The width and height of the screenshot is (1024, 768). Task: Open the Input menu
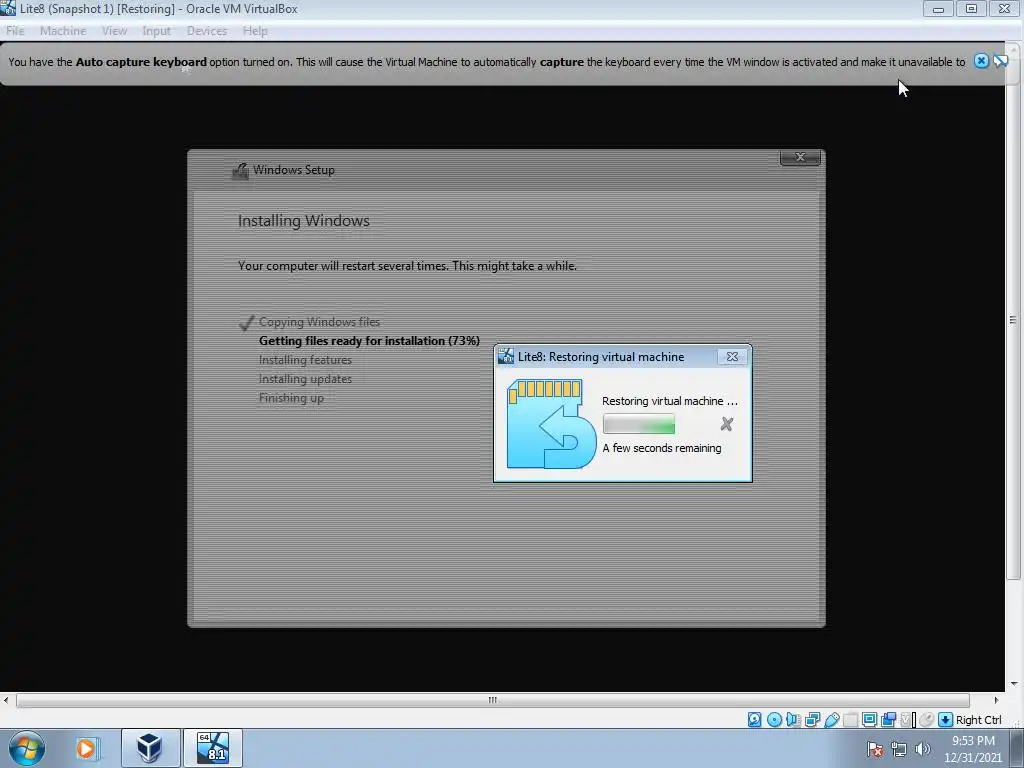point(156,31)
